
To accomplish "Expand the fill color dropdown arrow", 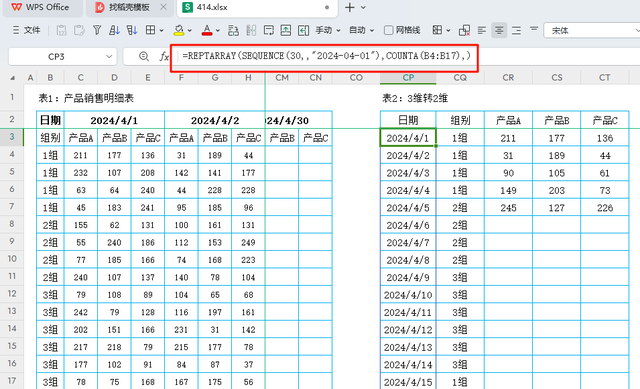I will tap(190, 30).
